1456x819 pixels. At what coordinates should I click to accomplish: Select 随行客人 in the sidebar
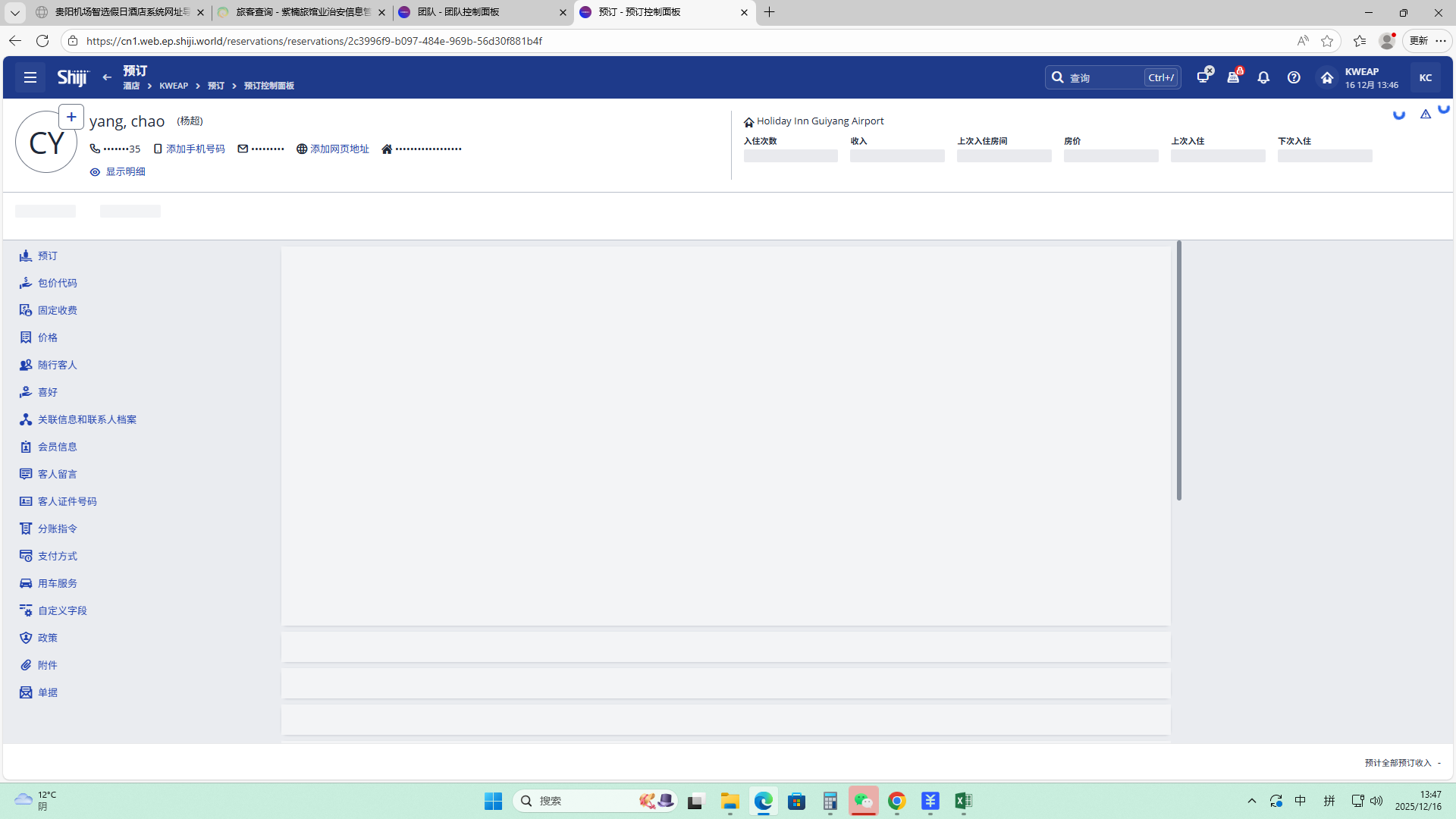click(x=57, y=365)
